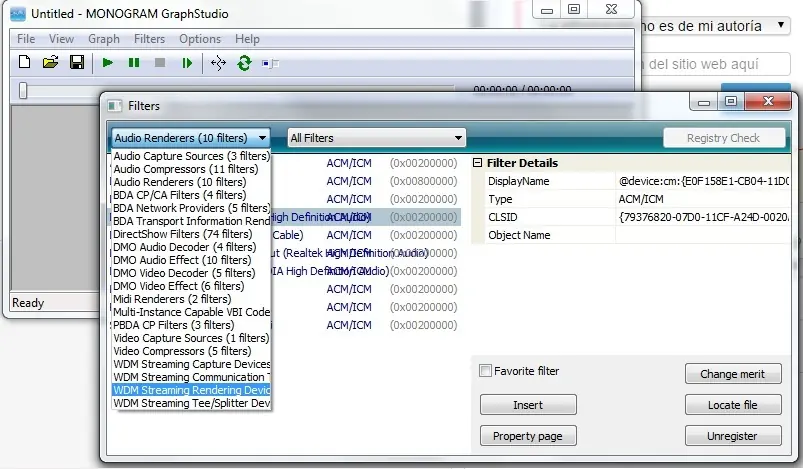Select Audio Capture Sources (3 filters)
This screenshot has height=469, width=803.
(191, 156)
